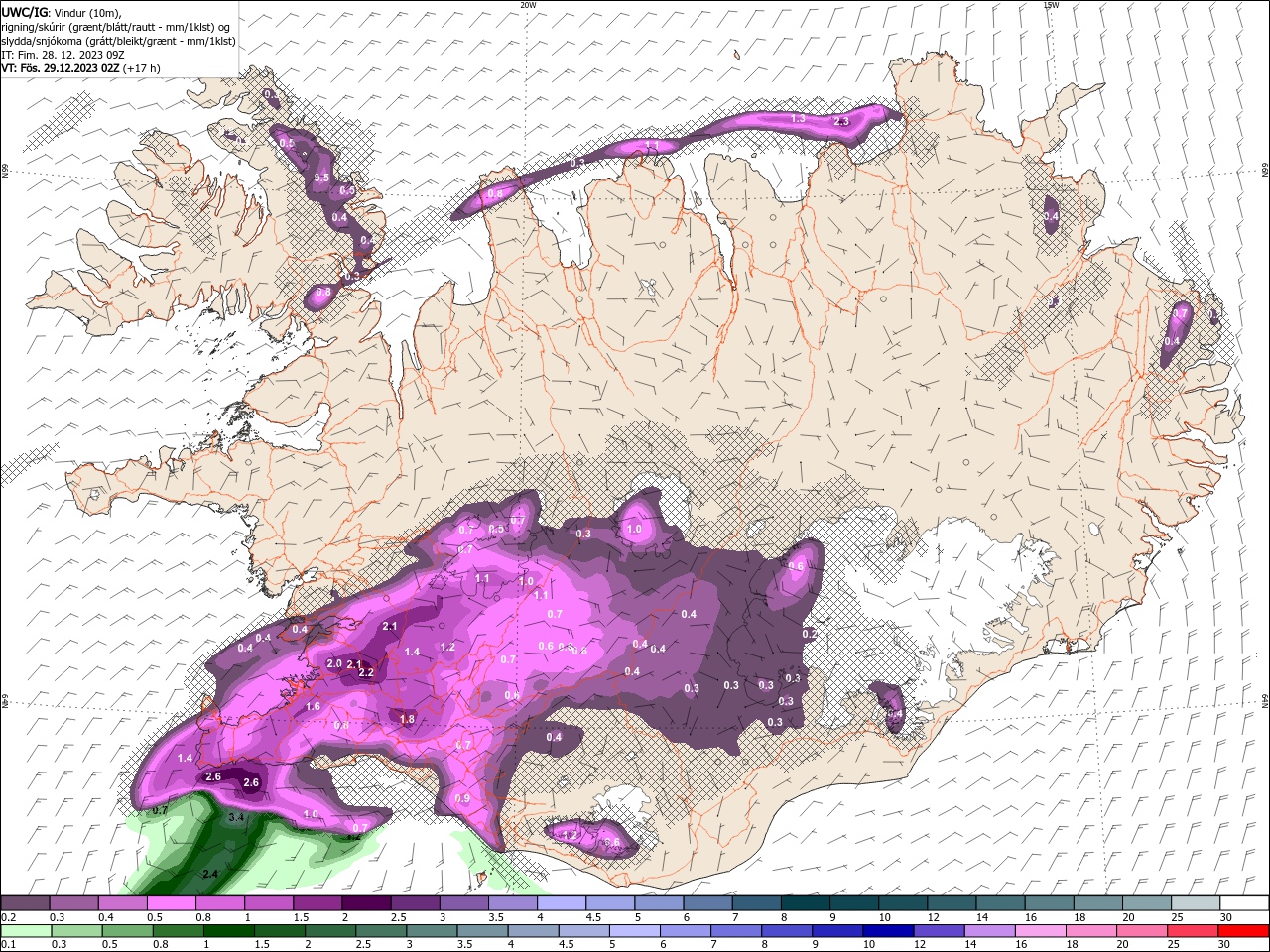Viewport: 1270px width, 952px height.
Task: Click the '15W' longitude label
Action: click(1051, 5)
